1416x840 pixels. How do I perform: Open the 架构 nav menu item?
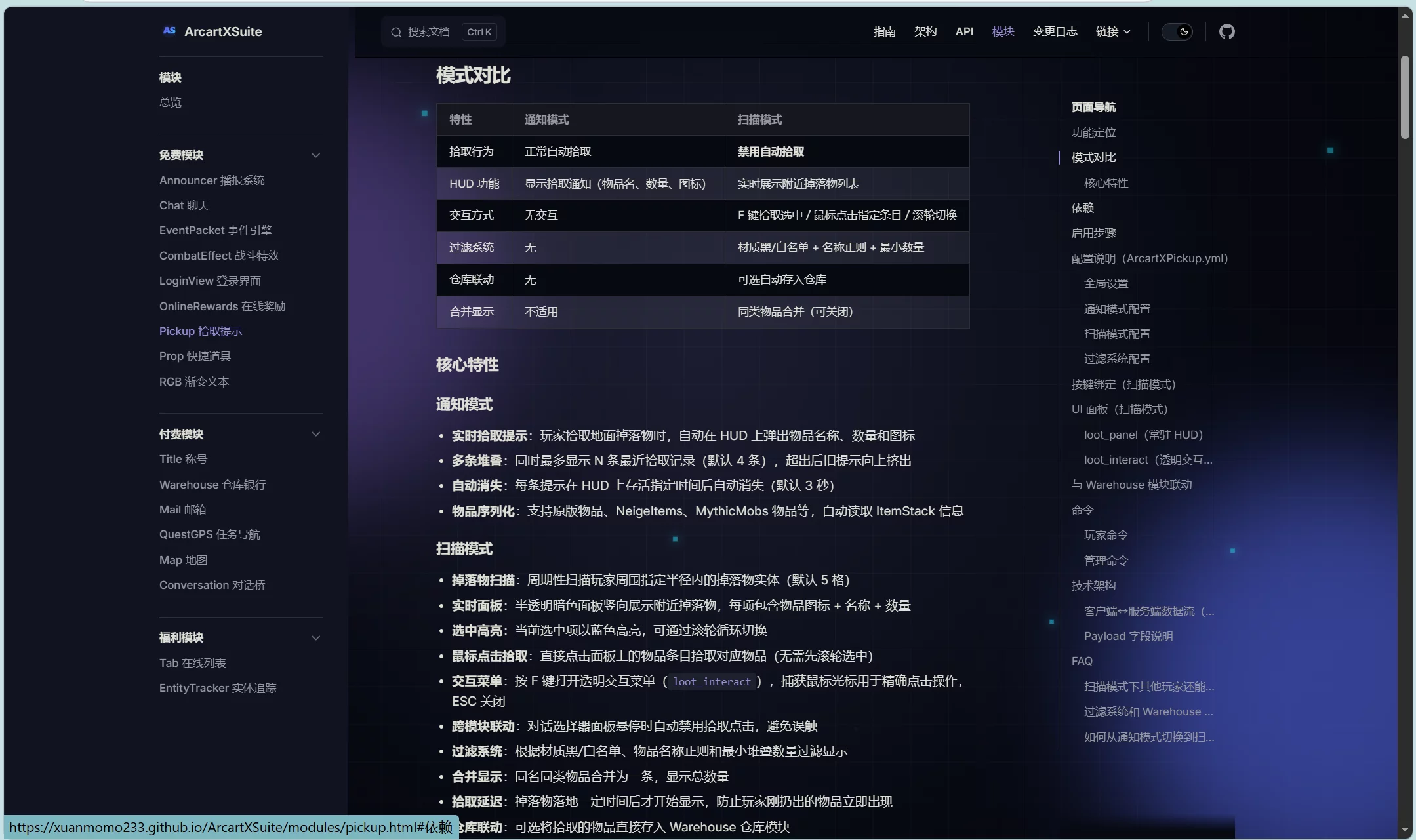(x=925, y=31)
